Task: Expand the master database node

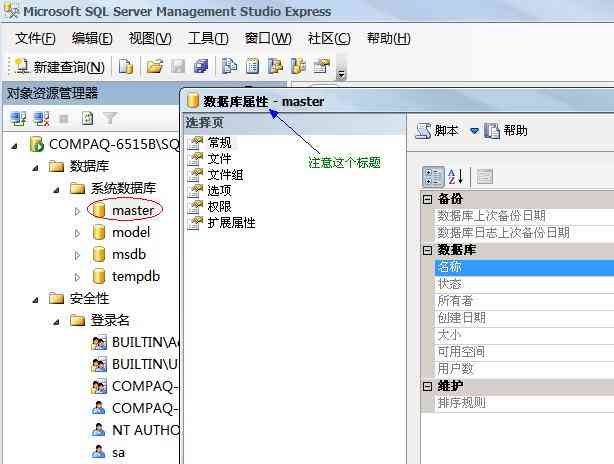Action: (77, 211)
